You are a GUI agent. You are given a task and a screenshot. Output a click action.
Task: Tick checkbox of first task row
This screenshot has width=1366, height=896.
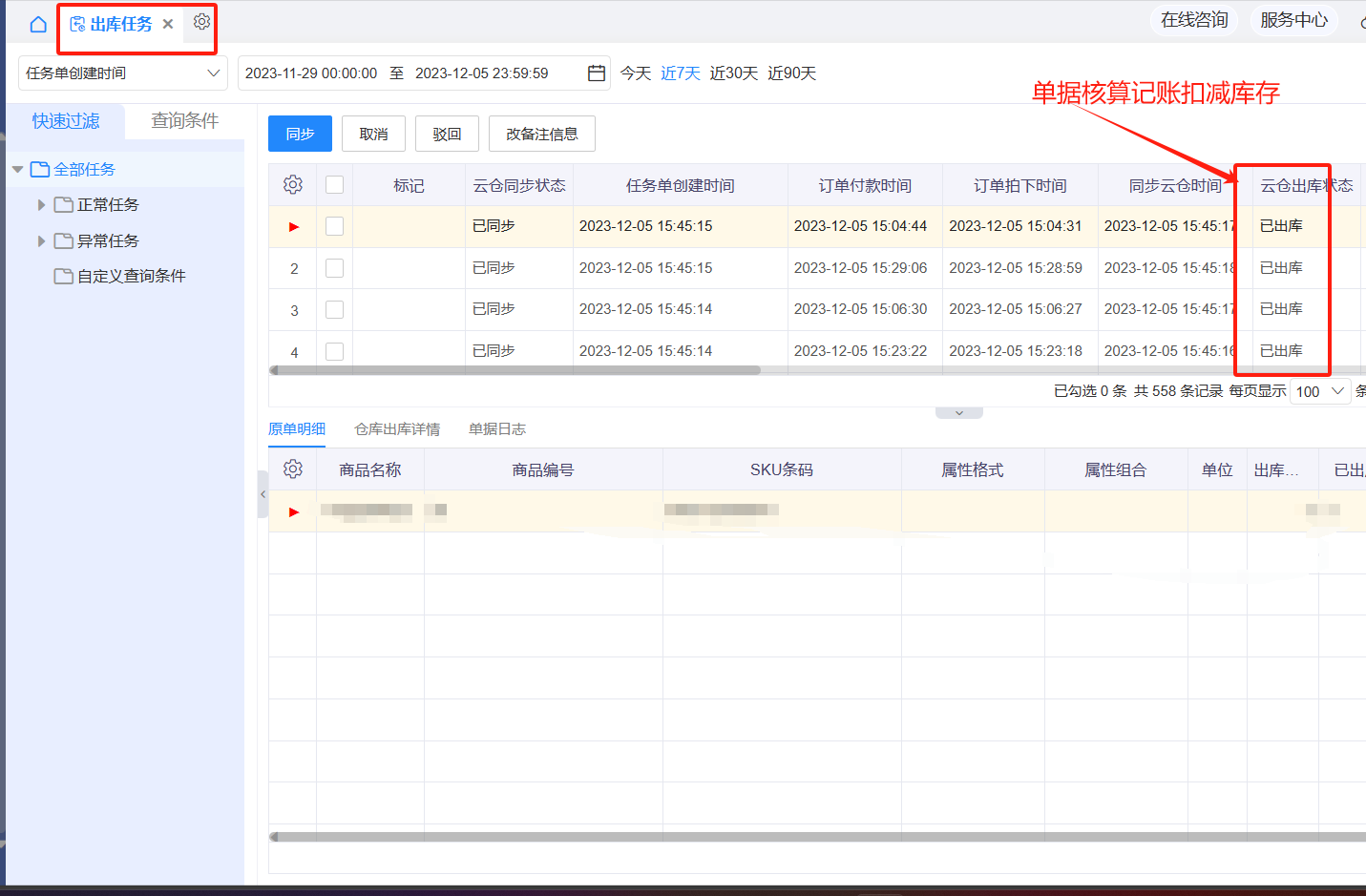[x=334, y=226]
